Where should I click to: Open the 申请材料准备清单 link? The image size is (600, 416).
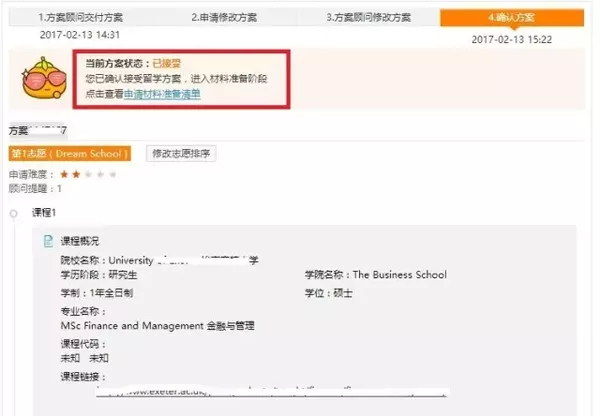162,94
